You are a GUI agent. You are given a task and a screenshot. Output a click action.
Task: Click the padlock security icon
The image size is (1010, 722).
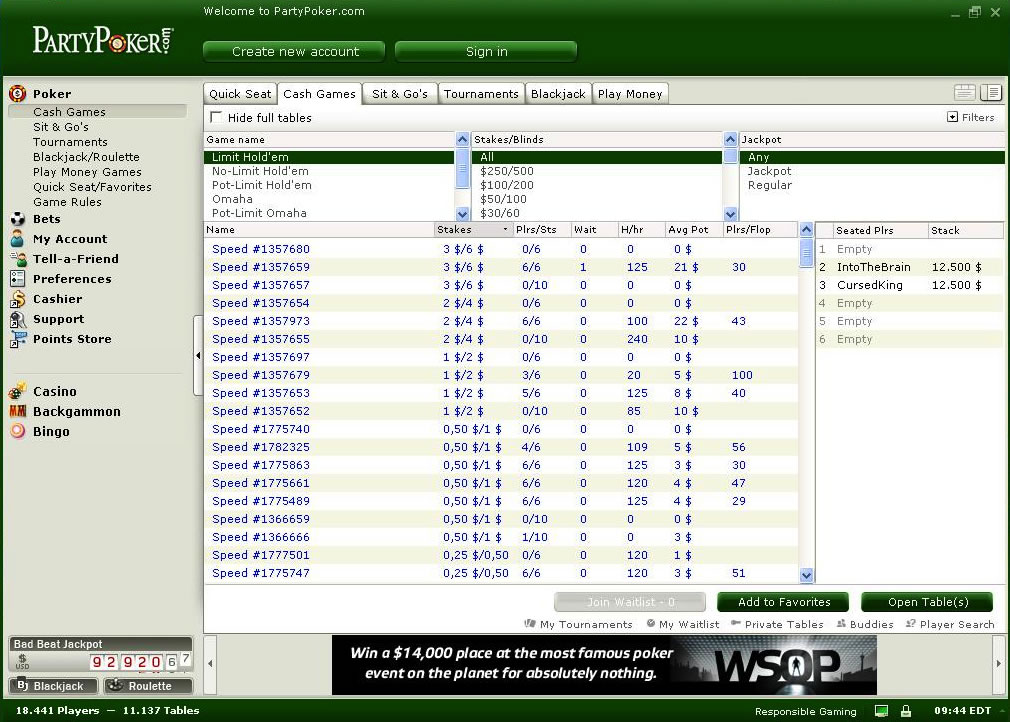(906, 711)
